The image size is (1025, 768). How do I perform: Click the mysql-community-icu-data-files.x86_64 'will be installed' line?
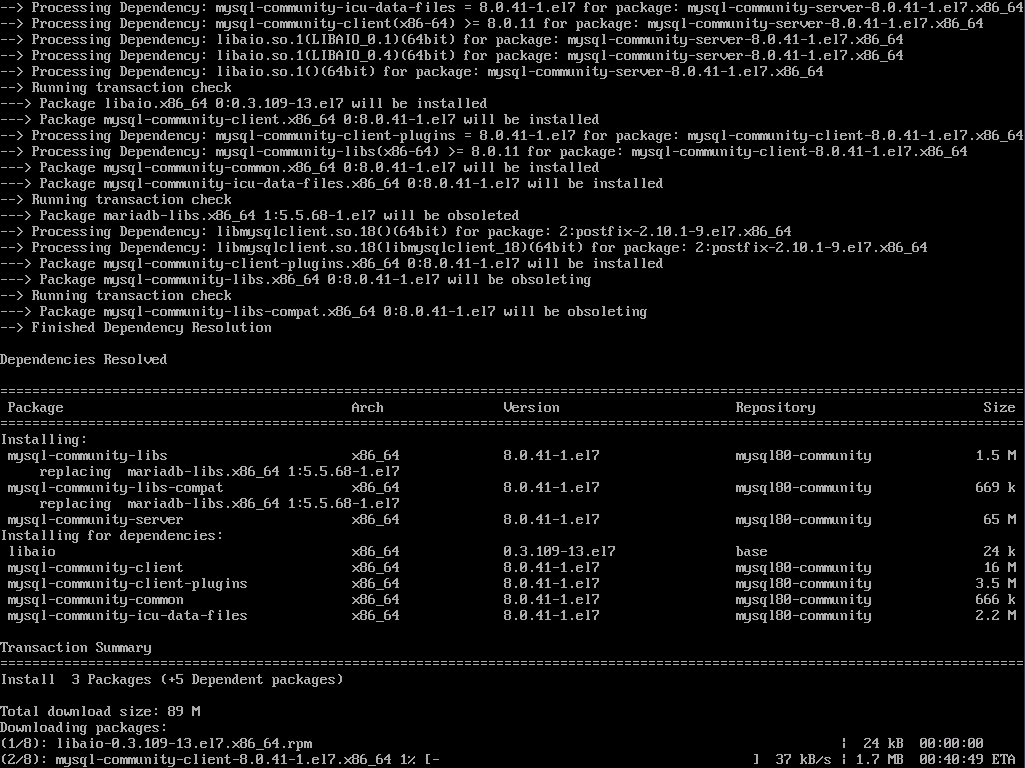coord(331,184)
